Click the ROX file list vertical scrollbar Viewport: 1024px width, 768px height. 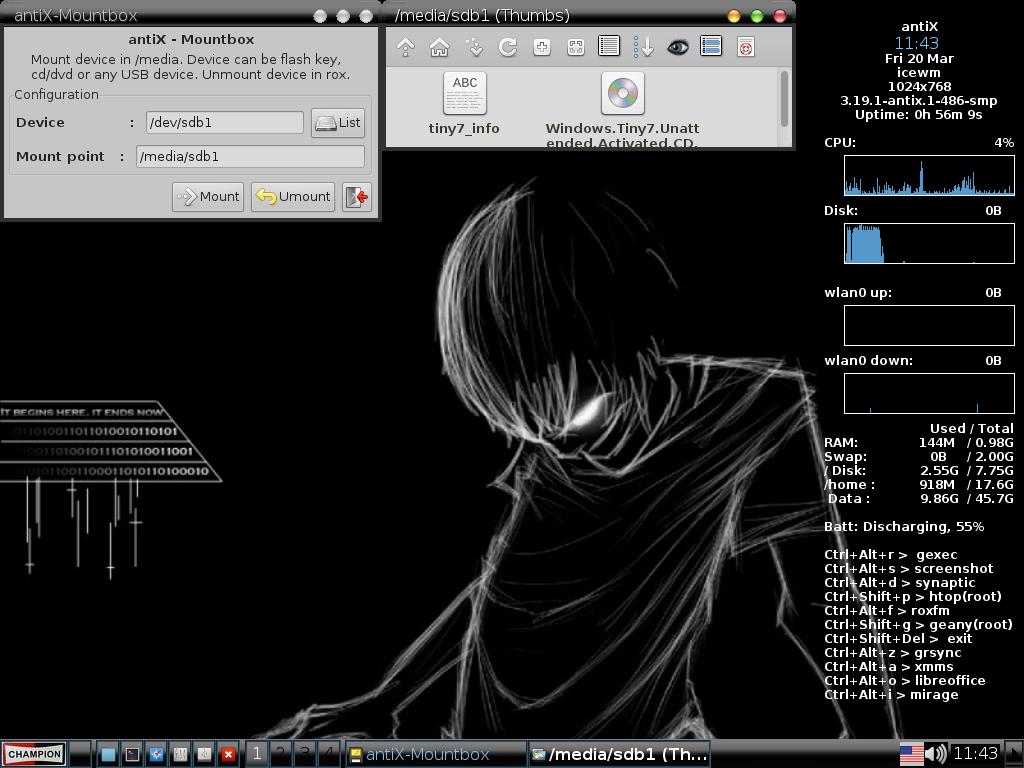click(784, 98)
